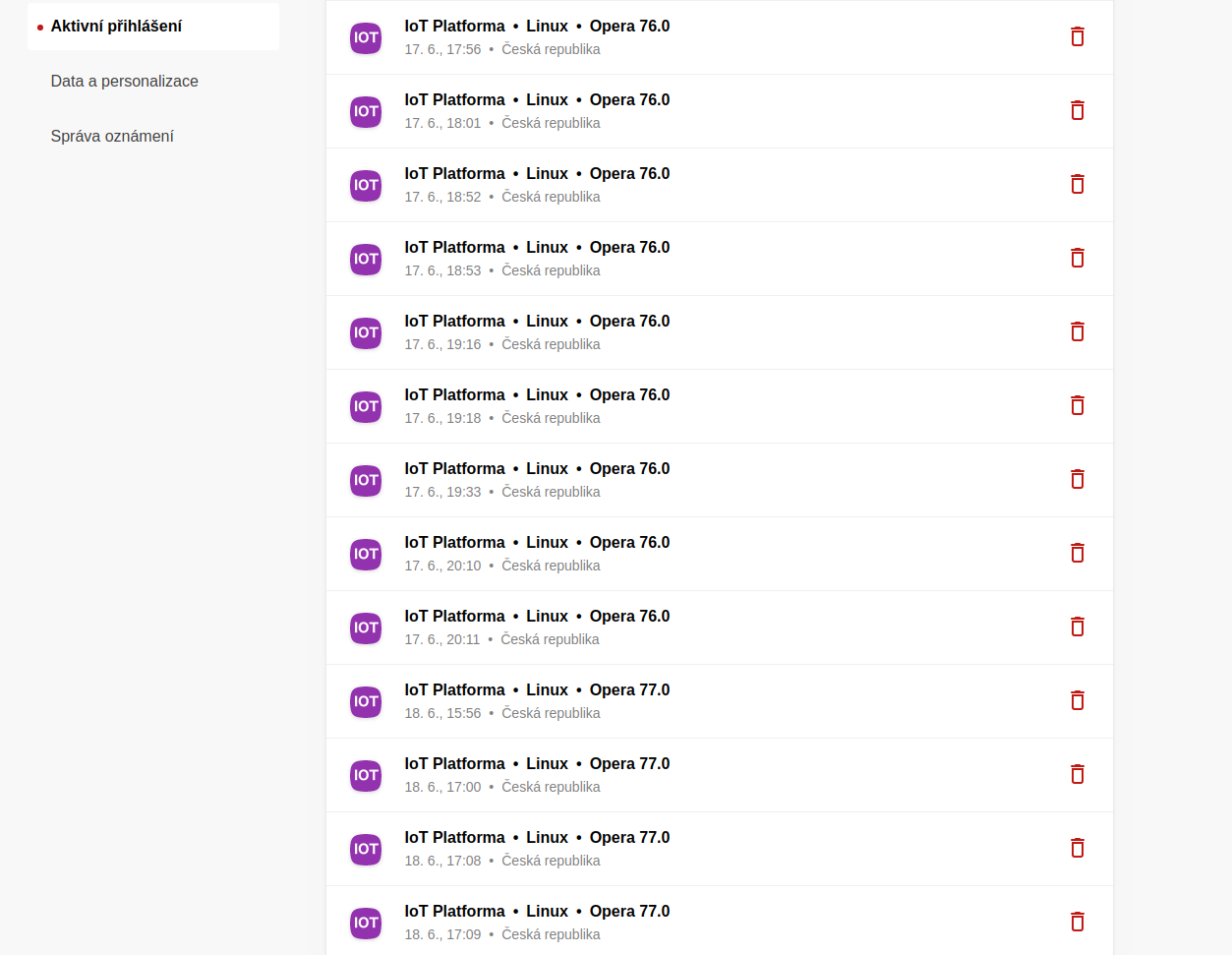Image resolution: width=1232 pixels, height=955 pixels.
Task: Click the IOT logo of the 18:01 session
Action: point(366,111)
